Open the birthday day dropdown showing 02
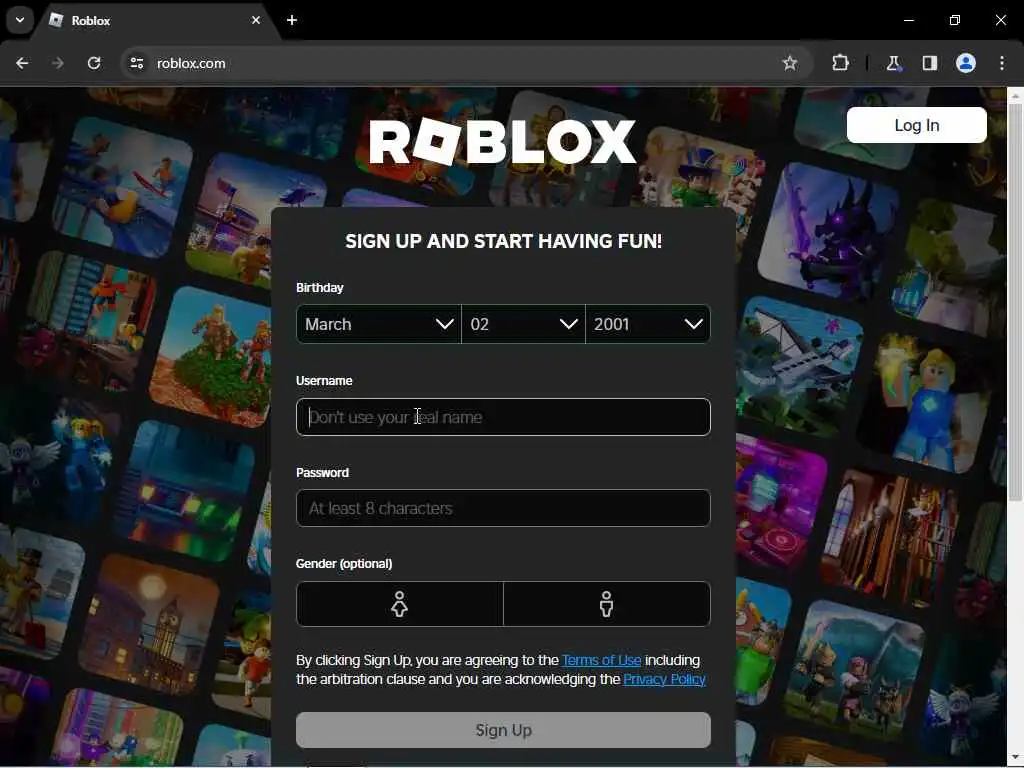The width and height of the screenshot is (1024, 768). click(x=523, y=324)
